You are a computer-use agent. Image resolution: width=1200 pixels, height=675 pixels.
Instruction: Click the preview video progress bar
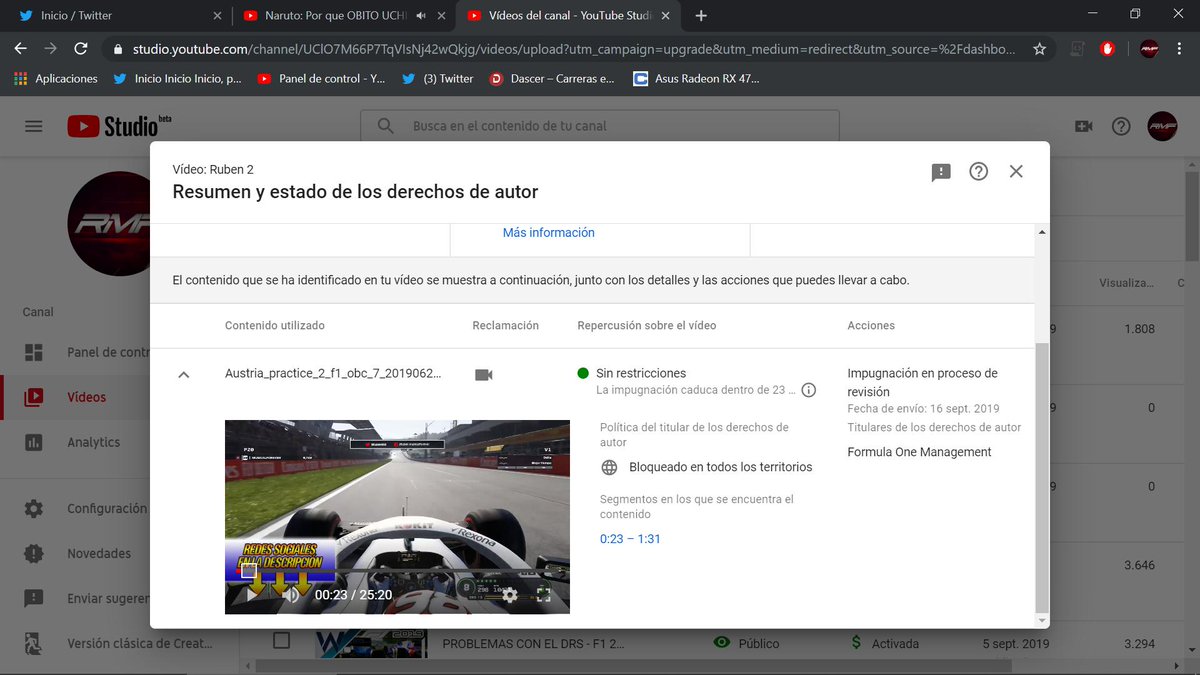[397, 573]
